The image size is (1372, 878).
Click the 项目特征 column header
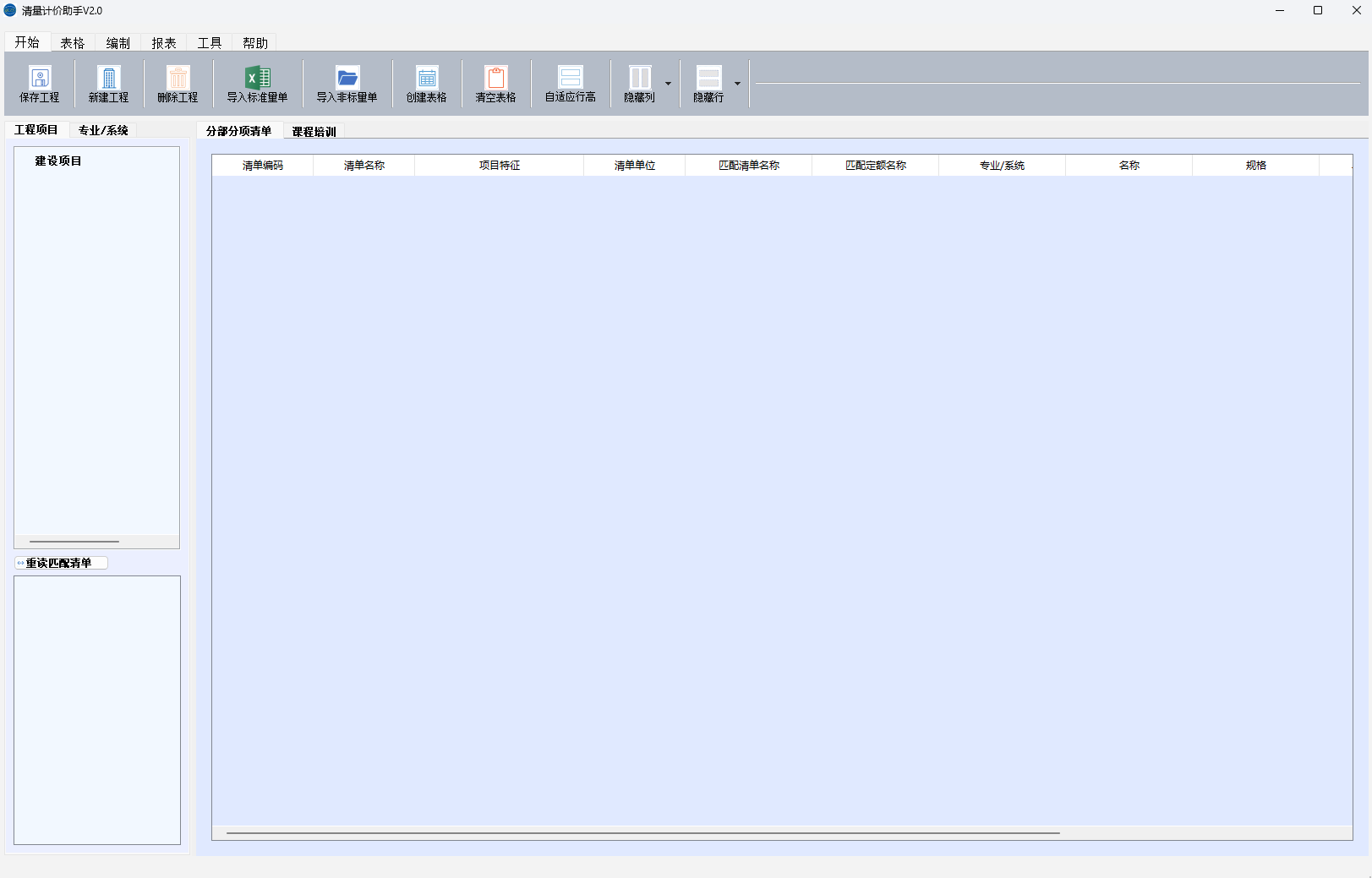click(500, 166)
